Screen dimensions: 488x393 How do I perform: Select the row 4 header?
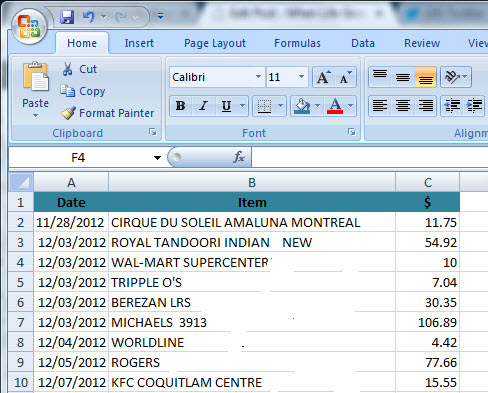21,262
